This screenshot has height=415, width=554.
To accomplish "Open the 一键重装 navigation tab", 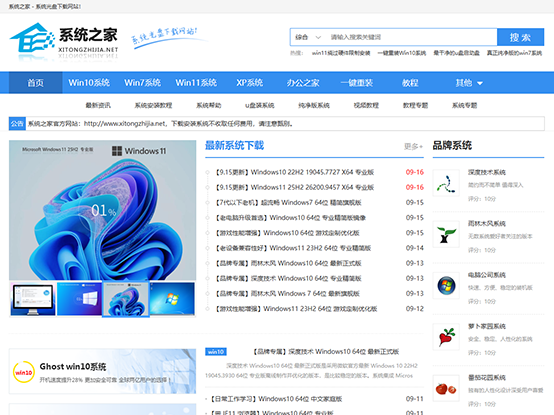I will click(356, 83).
